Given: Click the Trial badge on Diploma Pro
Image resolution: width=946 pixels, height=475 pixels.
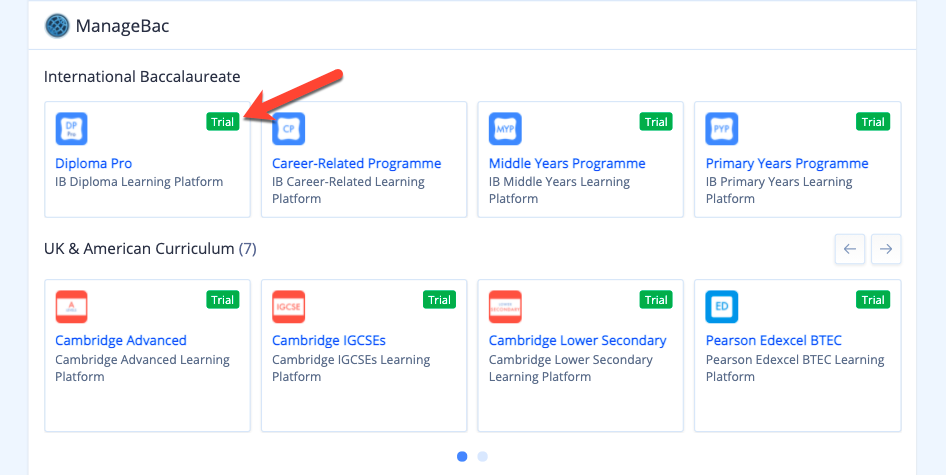Looking at the screenshot, I should point(223,122).
